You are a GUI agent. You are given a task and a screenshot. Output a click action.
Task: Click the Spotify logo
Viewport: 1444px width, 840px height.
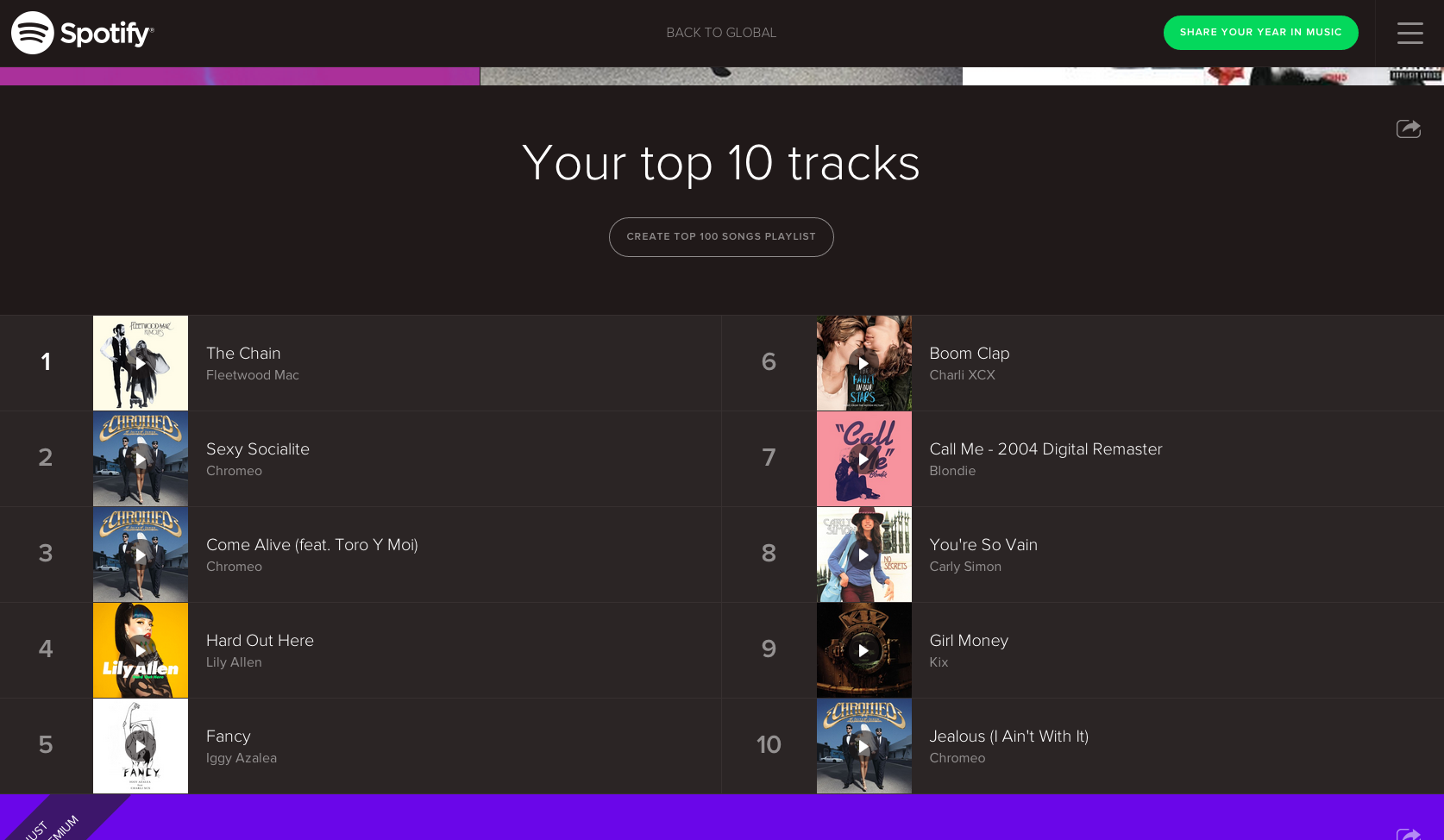click(83, 33)
